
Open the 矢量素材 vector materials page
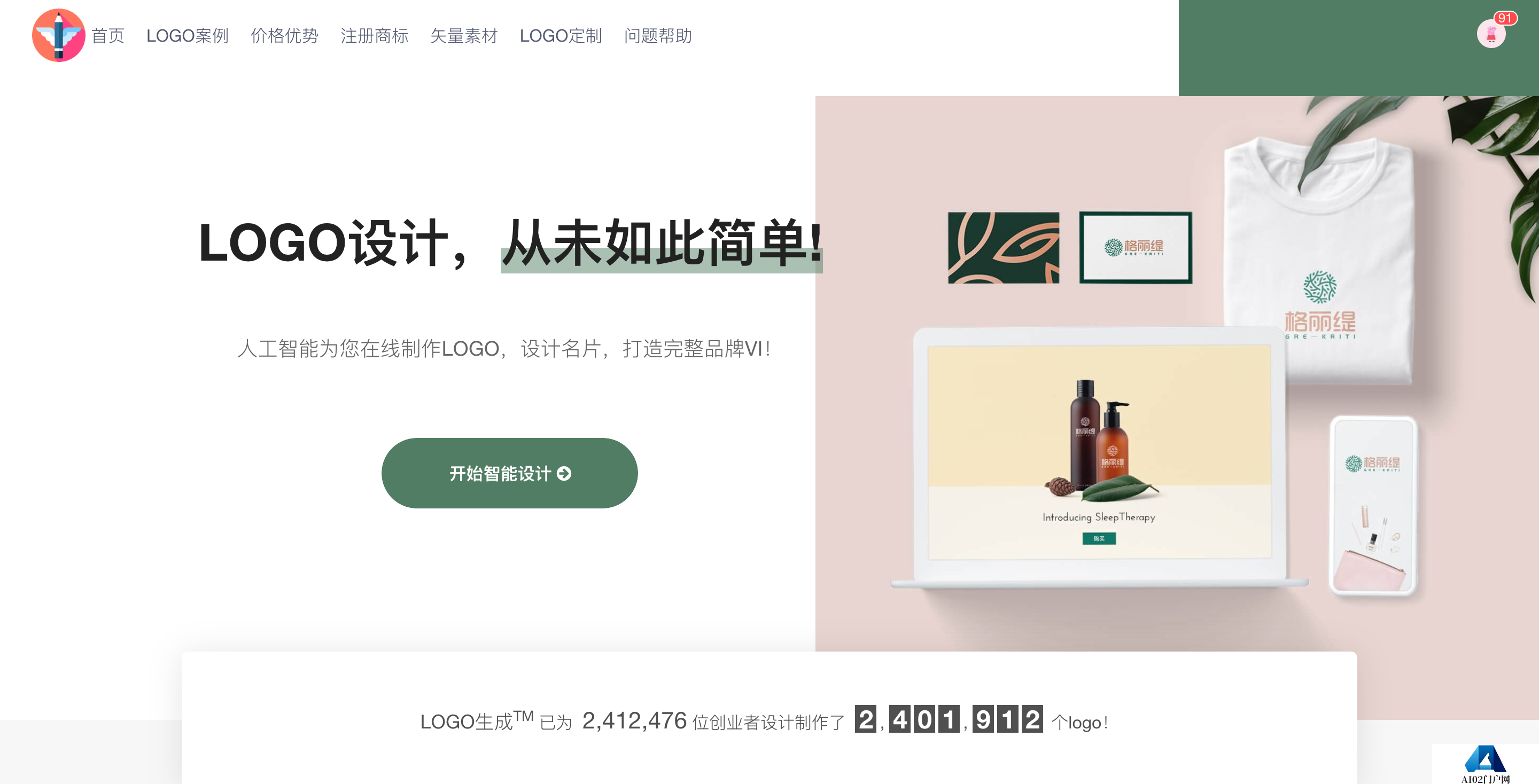pyautogui.click(x=464, y=36)
